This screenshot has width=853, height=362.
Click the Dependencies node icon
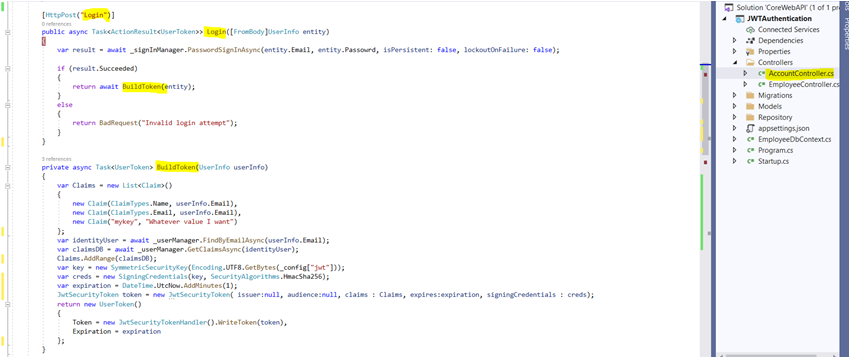click(751, 40)
